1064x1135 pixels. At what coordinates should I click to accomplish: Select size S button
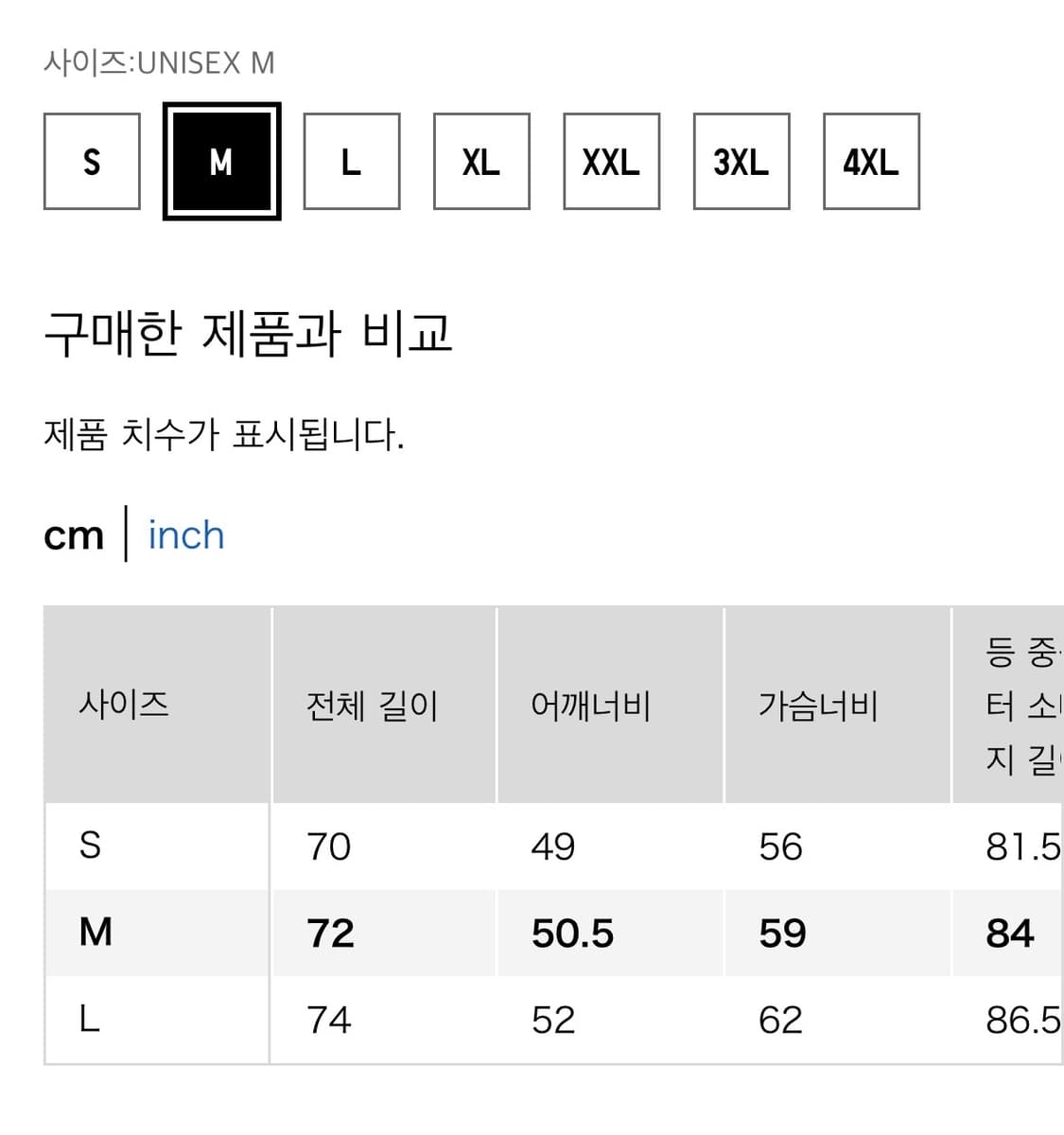(x=92, y=162)
